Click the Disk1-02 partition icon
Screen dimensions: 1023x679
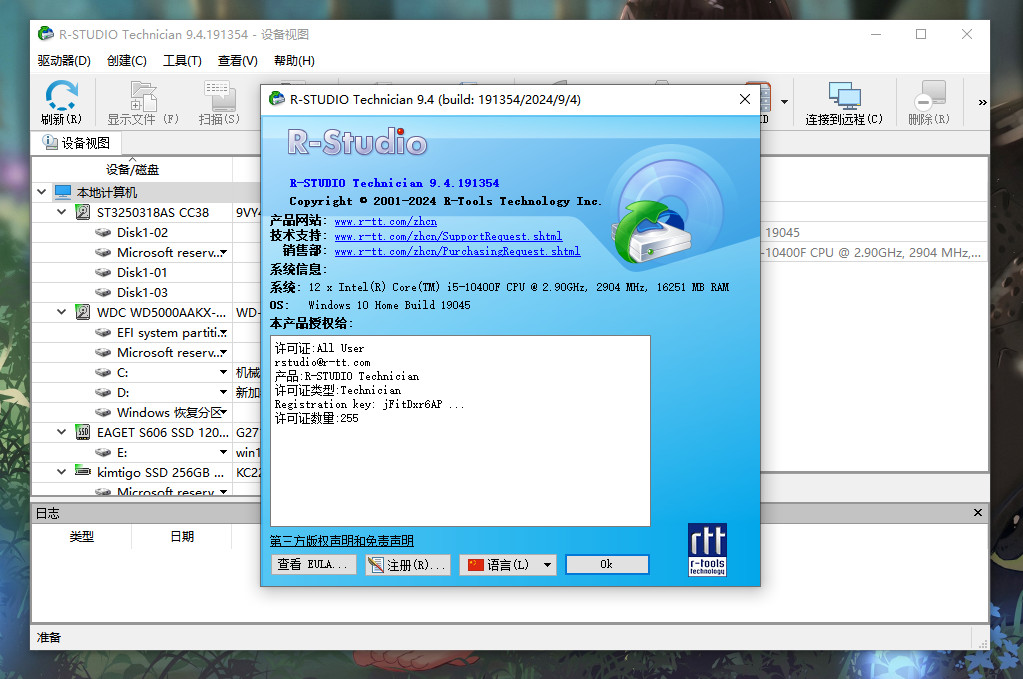[x=103, y=232]
